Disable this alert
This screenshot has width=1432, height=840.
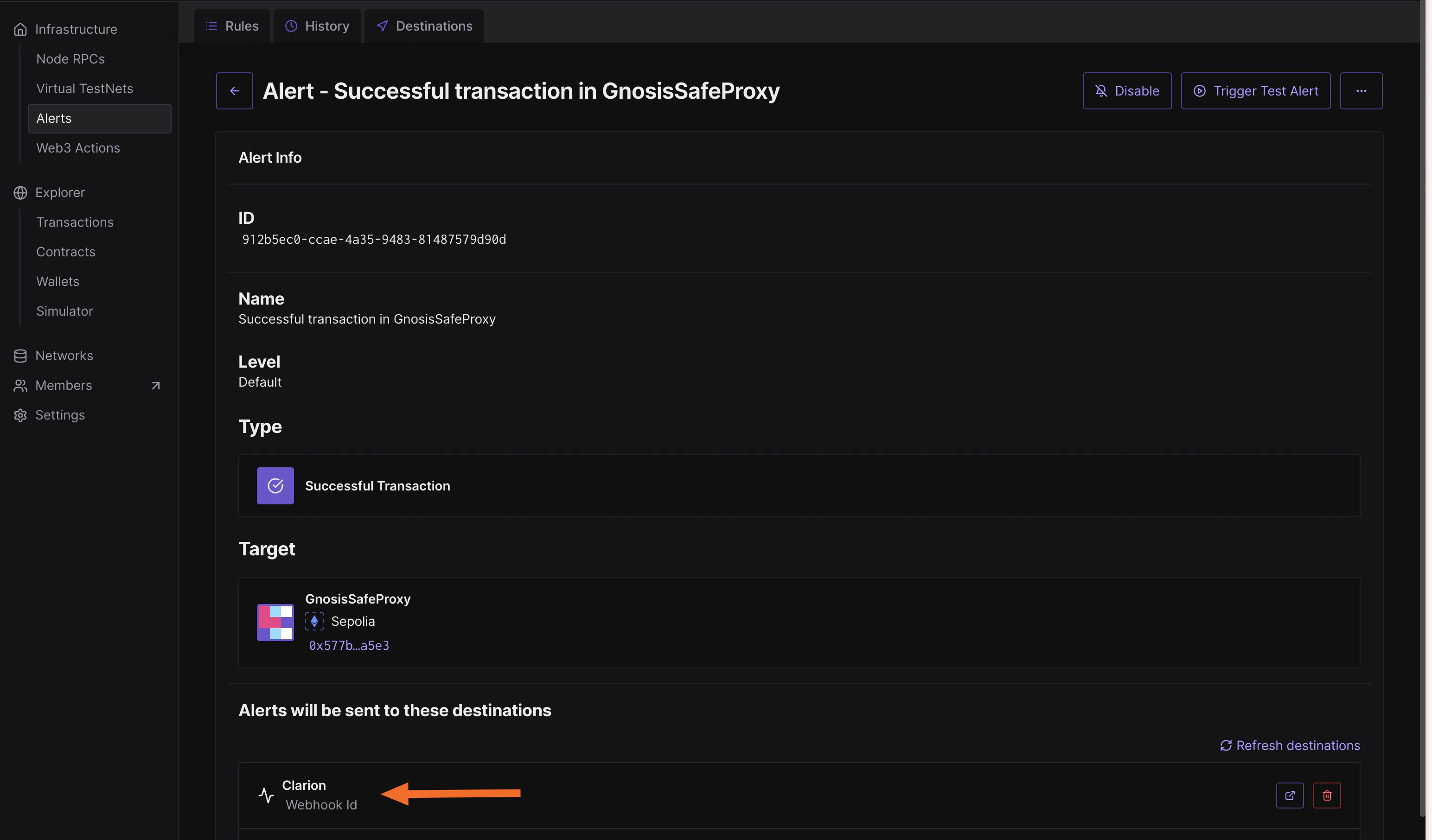click(x=1126, y=91)
